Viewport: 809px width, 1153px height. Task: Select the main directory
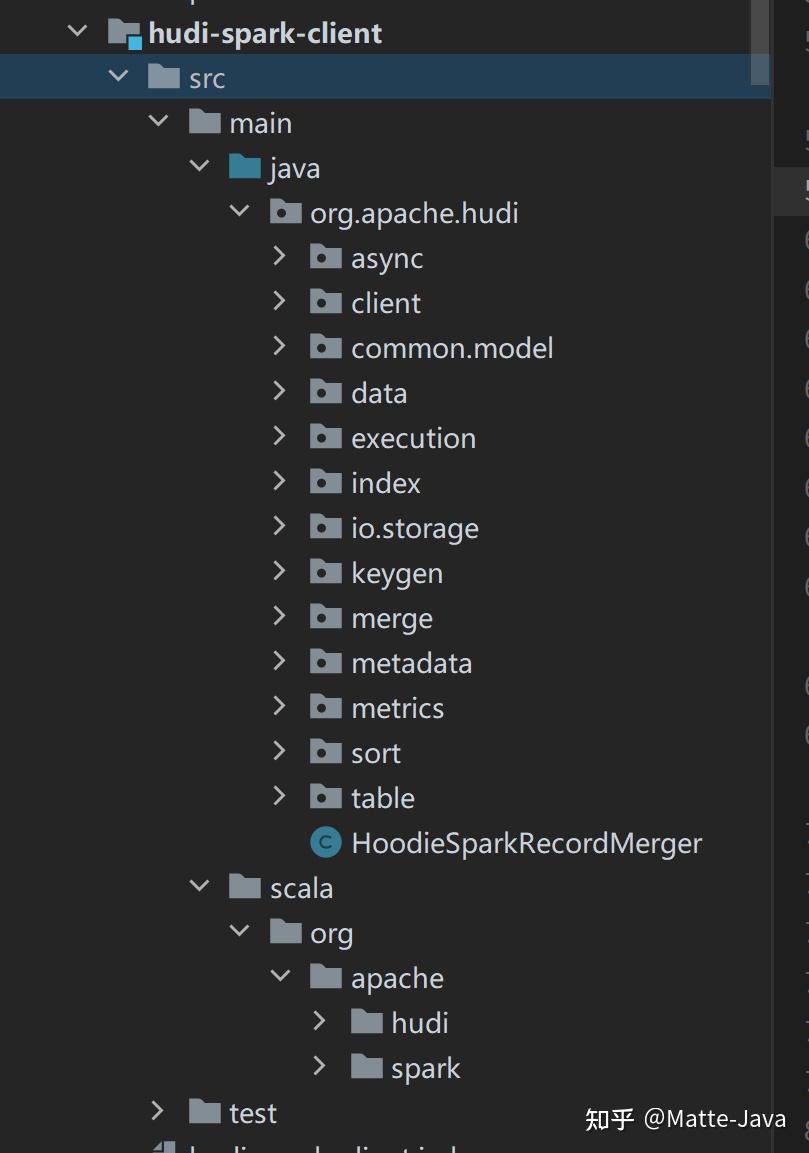(x=260, y=123)
